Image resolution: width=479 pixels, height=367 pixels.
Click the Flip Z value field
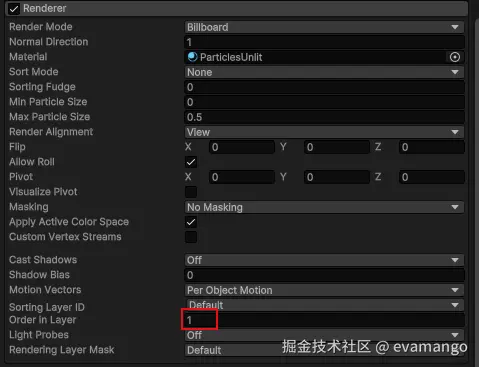click(x=431, y=147)
